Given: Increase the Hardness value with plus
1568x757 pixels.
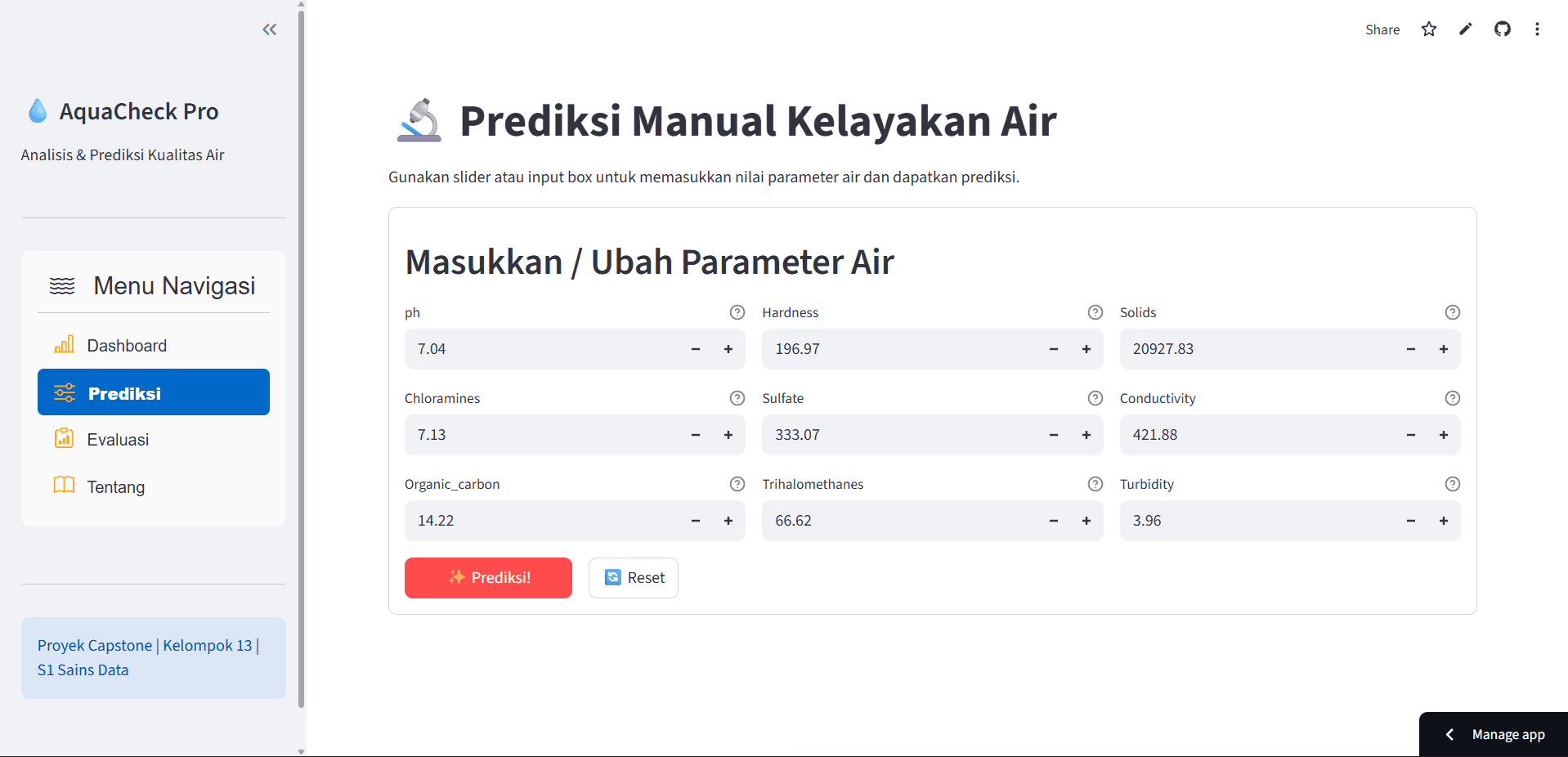Looking at the screenshot, I should (1086, 349).
